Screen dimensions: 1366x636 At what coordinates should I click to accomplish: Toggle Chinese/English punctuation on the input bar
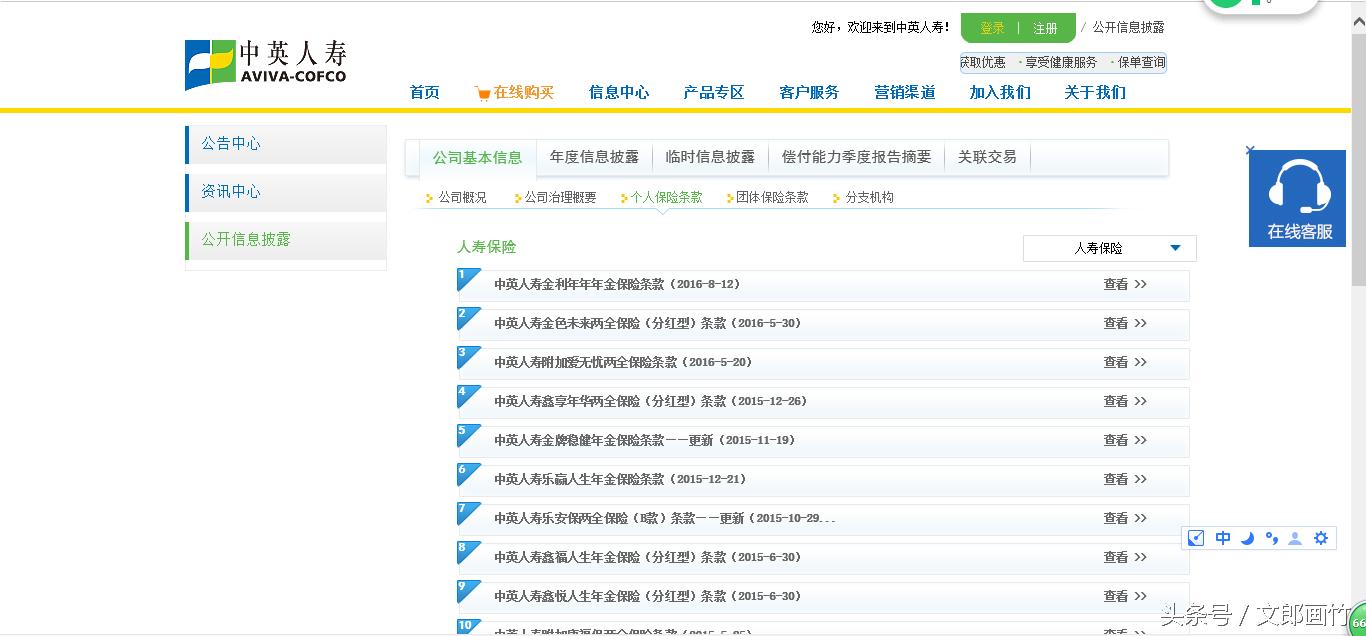[x=1271, y=537]
